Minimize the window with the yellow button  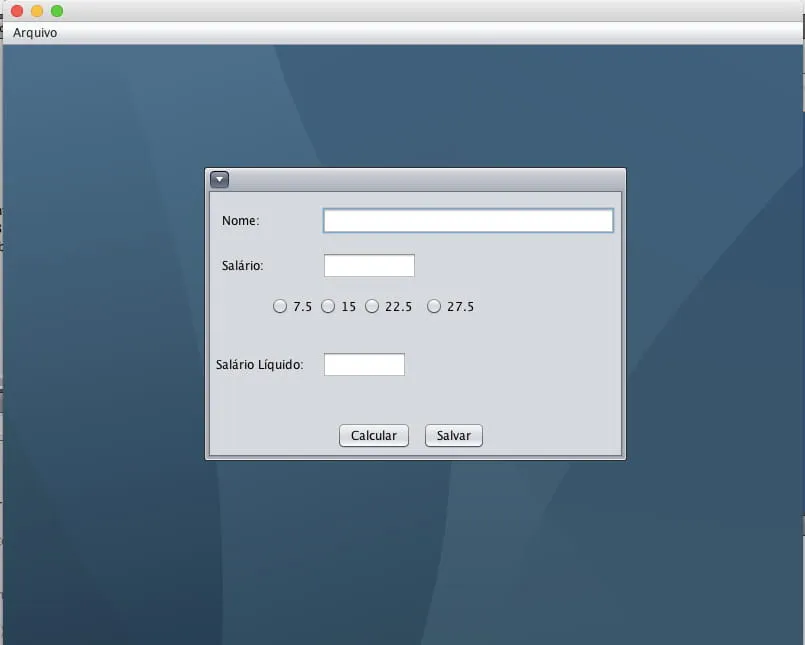(x=37, y=11)
